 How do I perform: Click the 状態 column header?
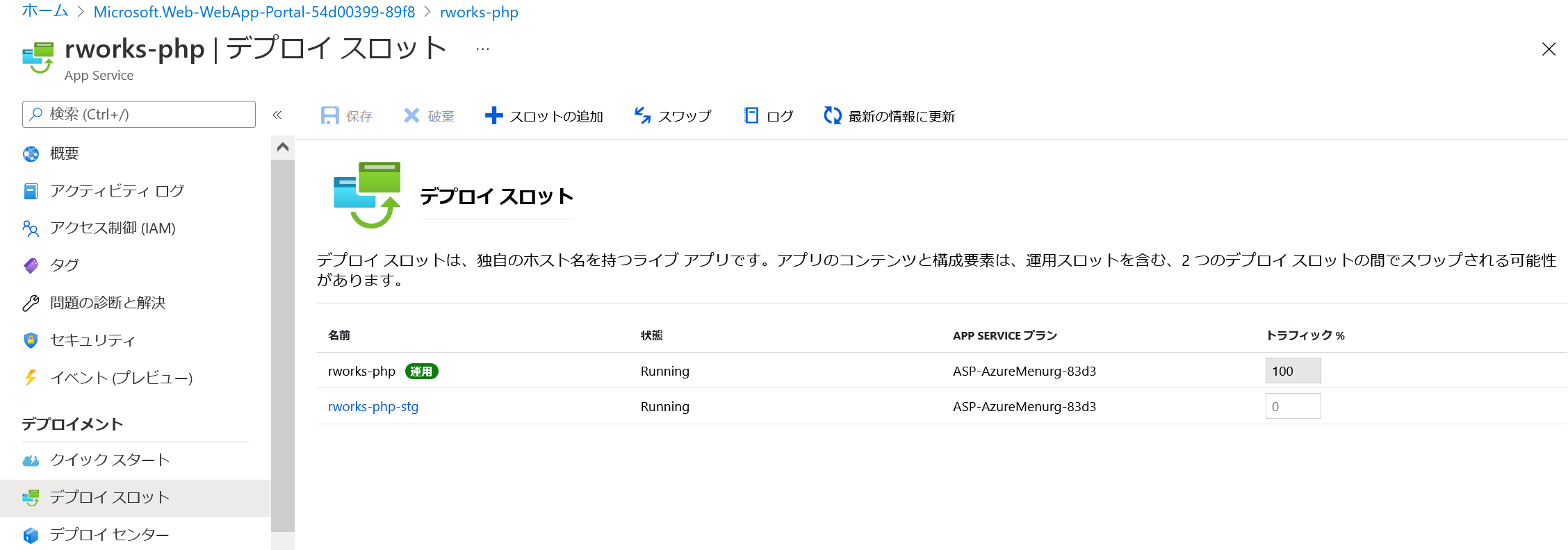[x=652, y=335]
